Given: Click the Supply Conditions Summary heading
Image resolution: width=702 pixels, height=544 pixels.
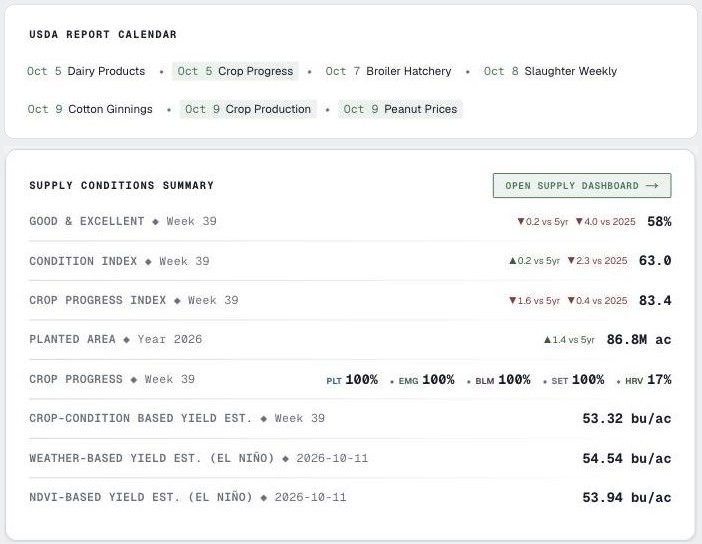Looking at the screenshot, I should 121,185.
